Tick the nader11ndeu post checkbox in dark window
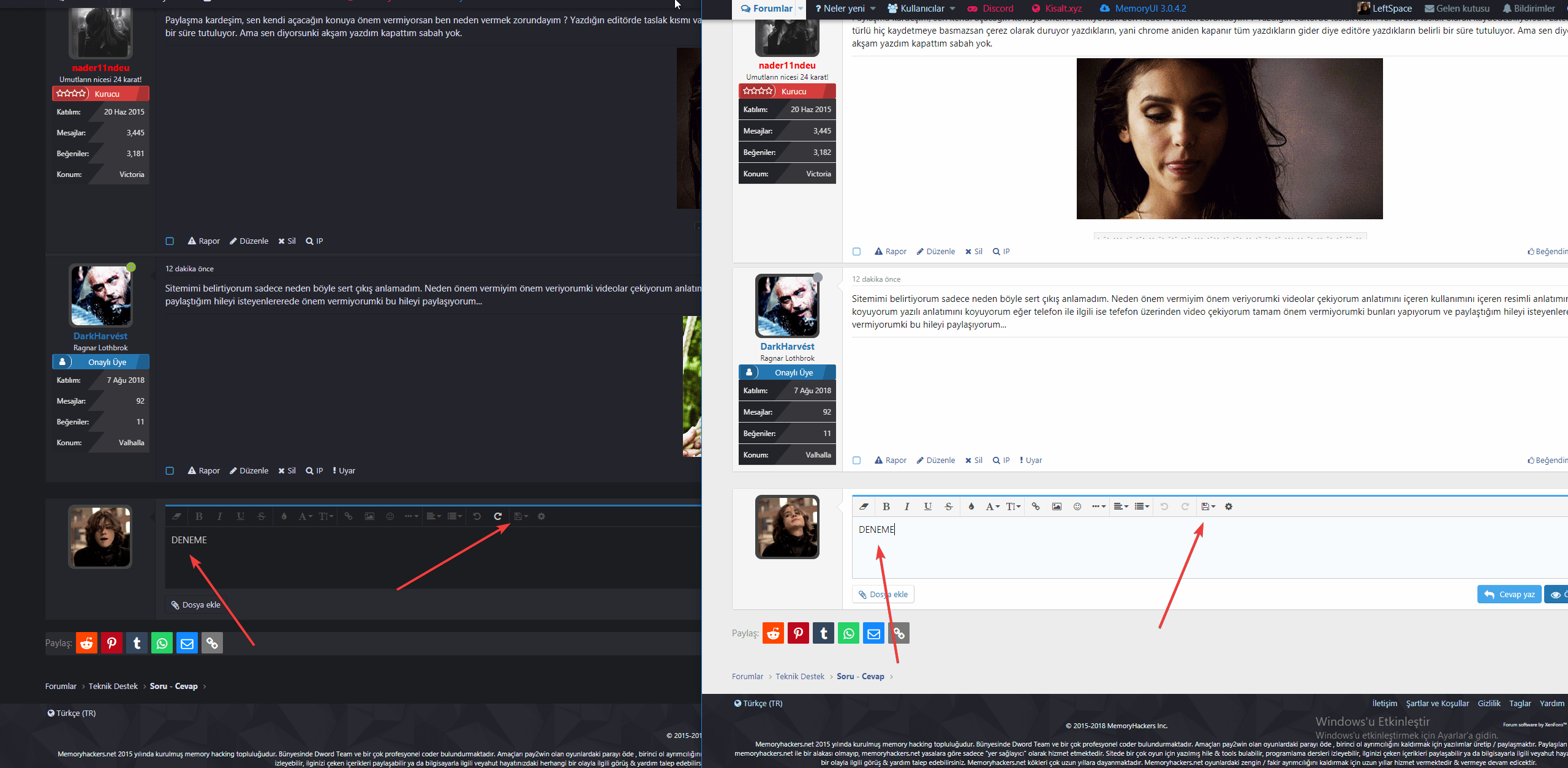Screen dimensions: 1568x768 (170, 241)
